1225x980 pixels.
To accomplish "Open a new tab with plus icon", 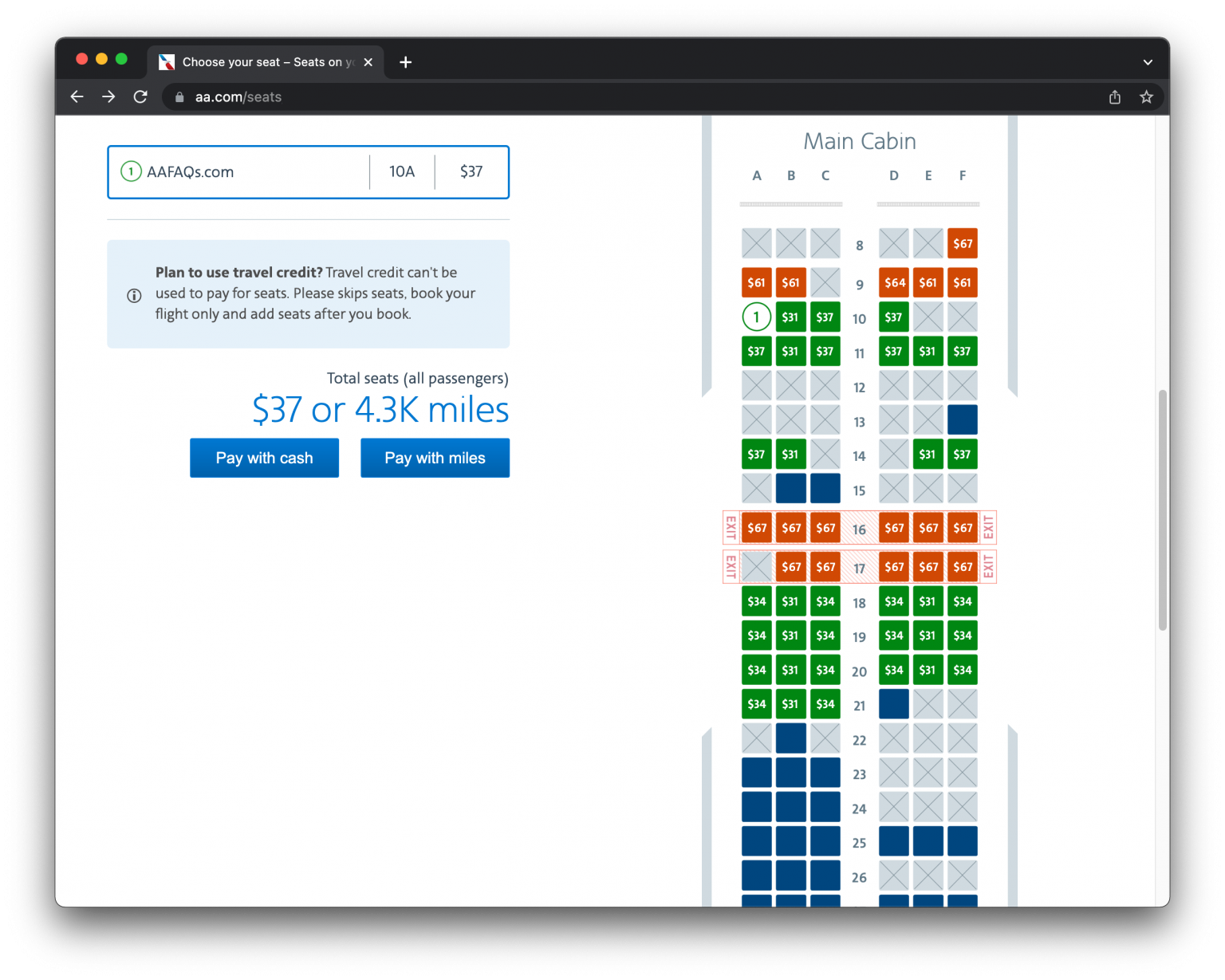I will point(405,62).
